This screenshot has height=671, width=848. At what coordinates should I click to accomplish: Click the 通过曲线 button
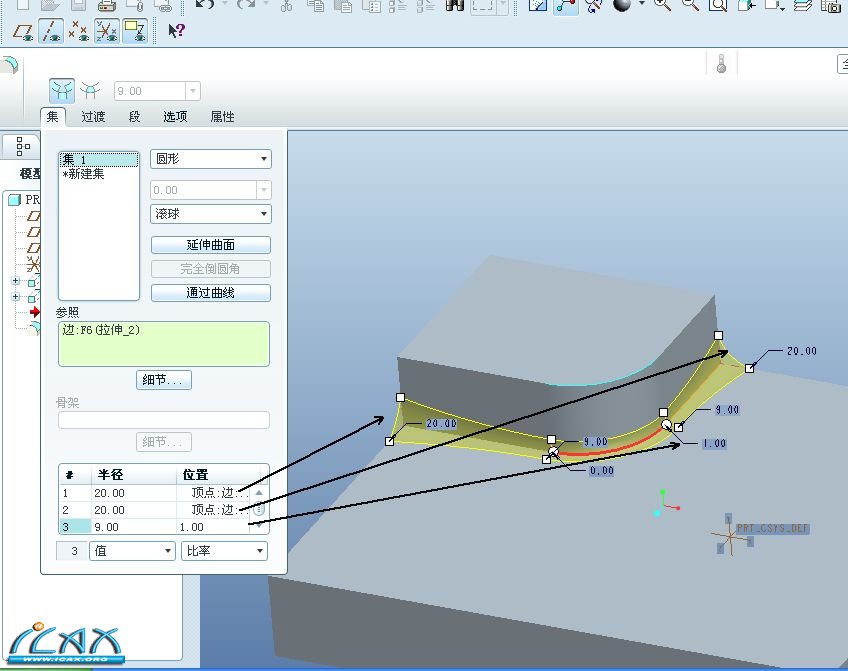coord(211,293)
